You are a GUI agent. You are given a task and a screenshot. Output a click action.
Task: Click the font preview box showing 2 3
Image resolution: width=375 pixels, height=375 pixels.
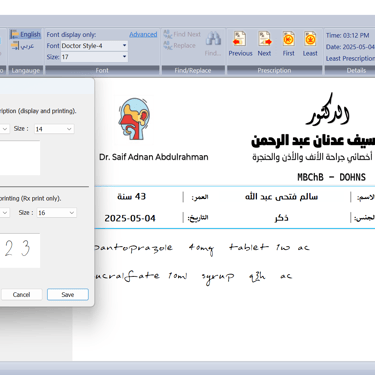click(x=20, y=250)
